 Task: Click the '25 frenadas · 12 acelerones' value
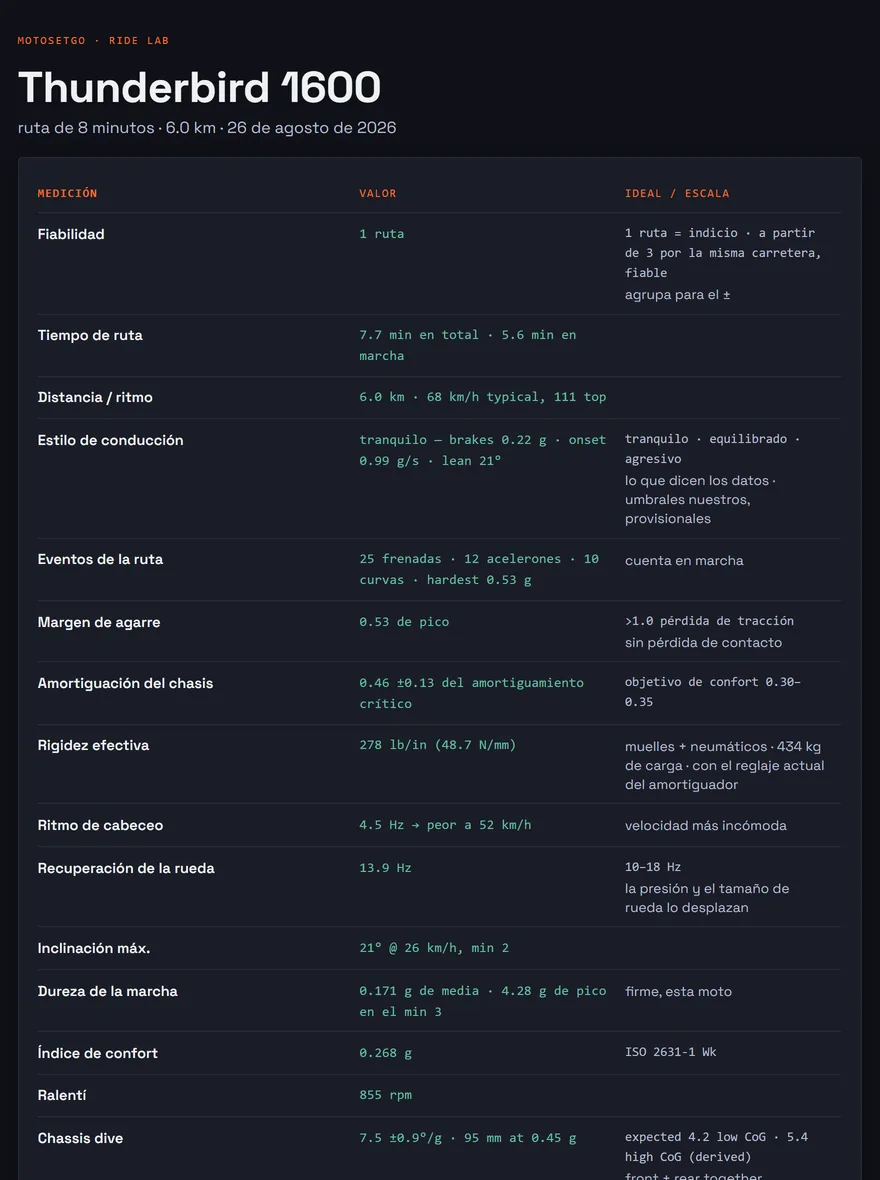click(479, 570)
